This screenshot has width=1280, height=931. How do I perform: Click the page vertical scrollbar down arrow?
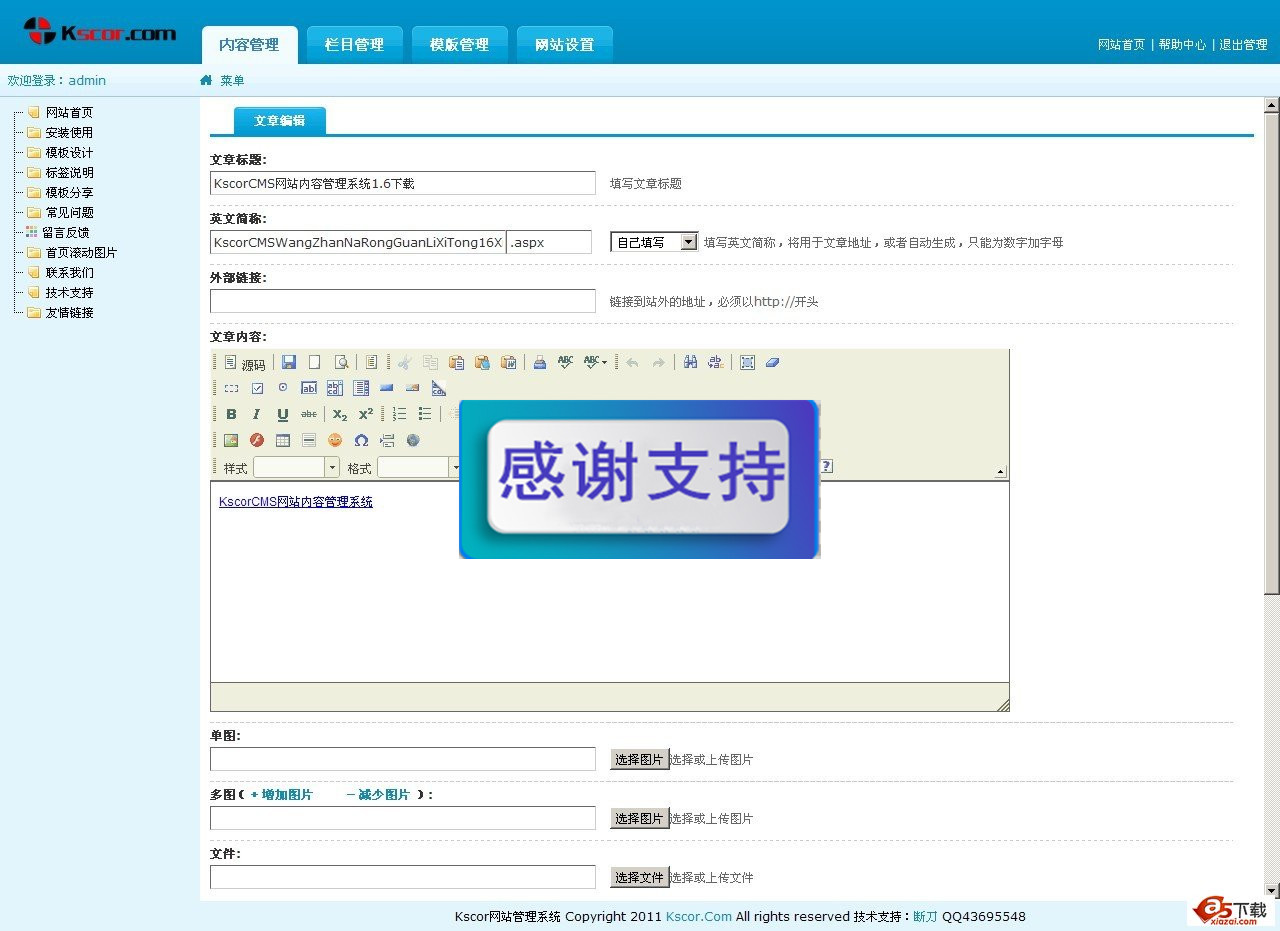(1271, 890)
